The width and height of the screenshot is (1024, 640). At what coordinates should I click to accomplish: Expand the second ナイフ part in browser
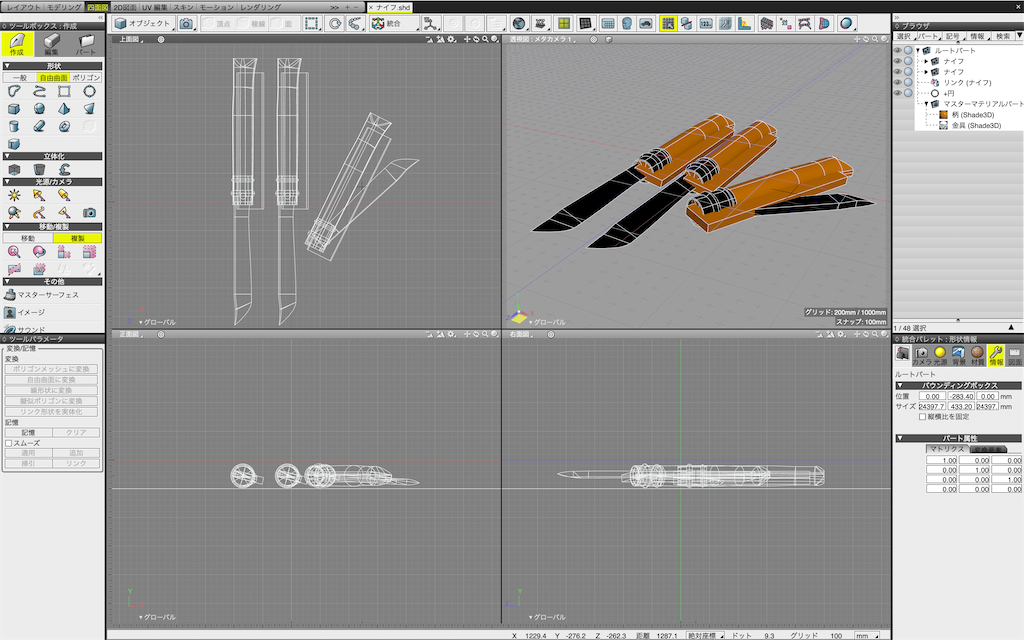click(926, 72)
